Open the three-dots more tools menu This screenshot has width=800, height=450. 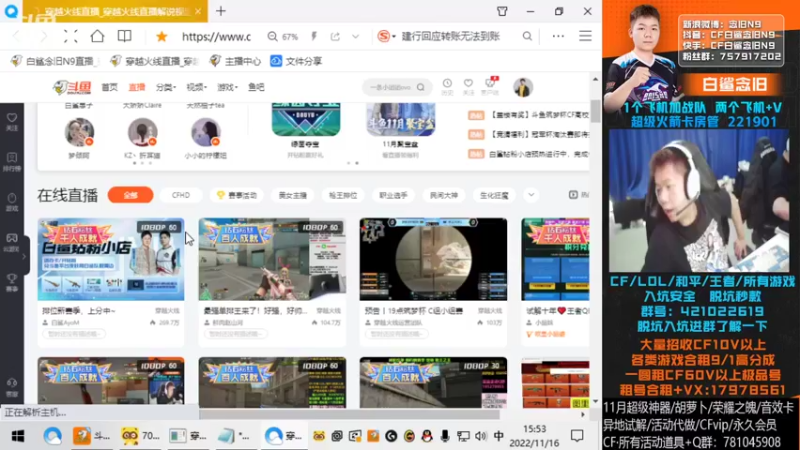[558, 36]
